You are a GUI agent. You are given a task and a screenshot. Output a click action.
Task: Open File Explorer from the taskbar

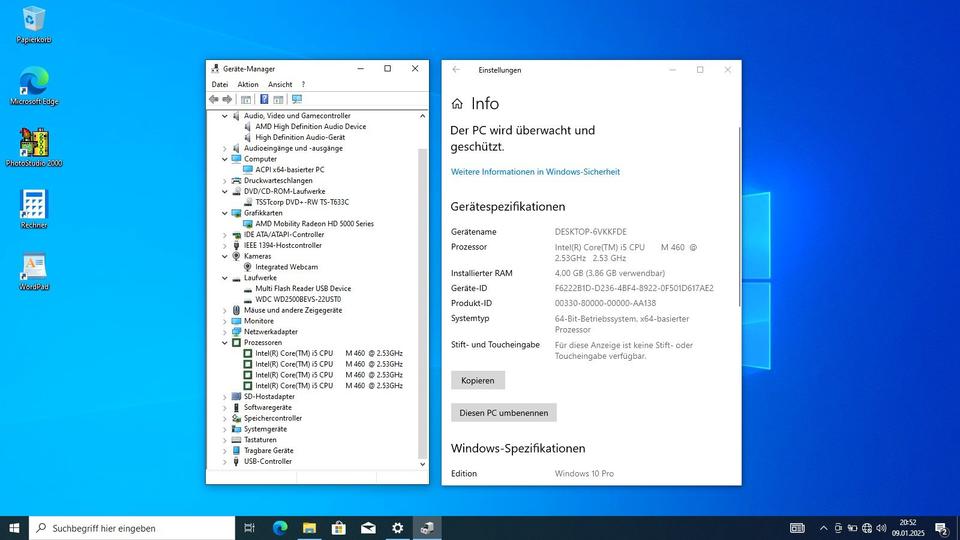309,528
